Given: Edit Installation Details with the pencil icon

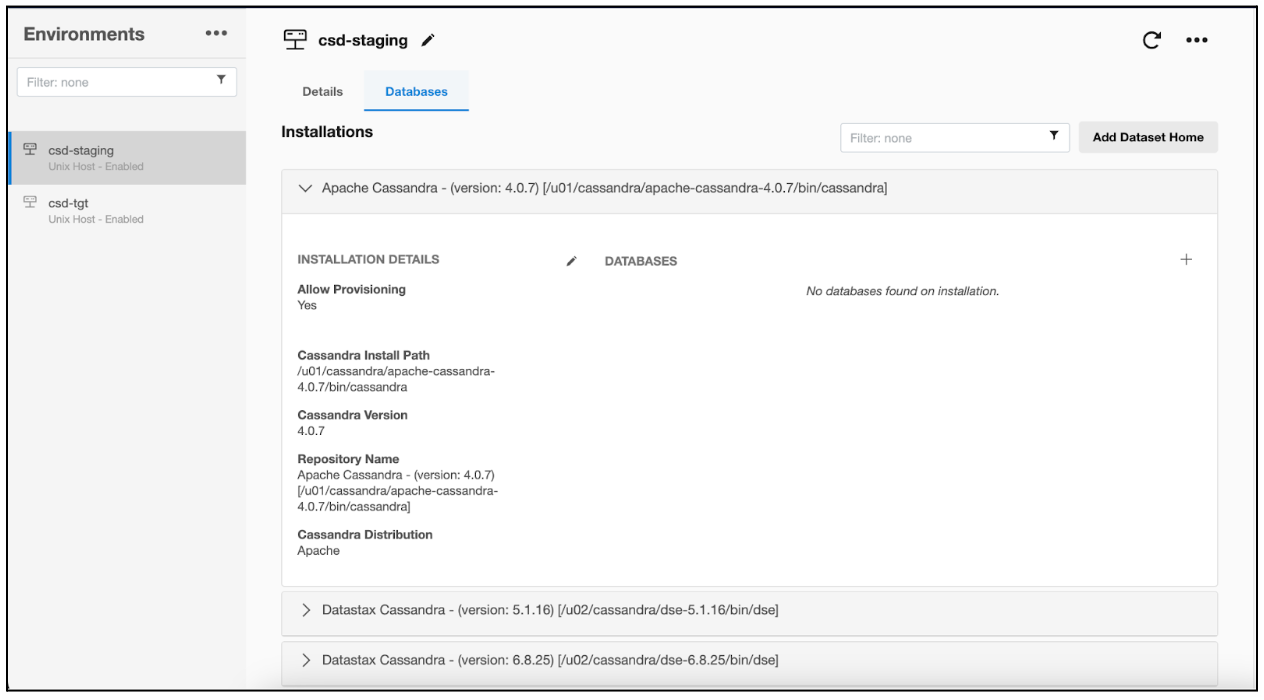Looking at the screenshot, I should point(571,261).
